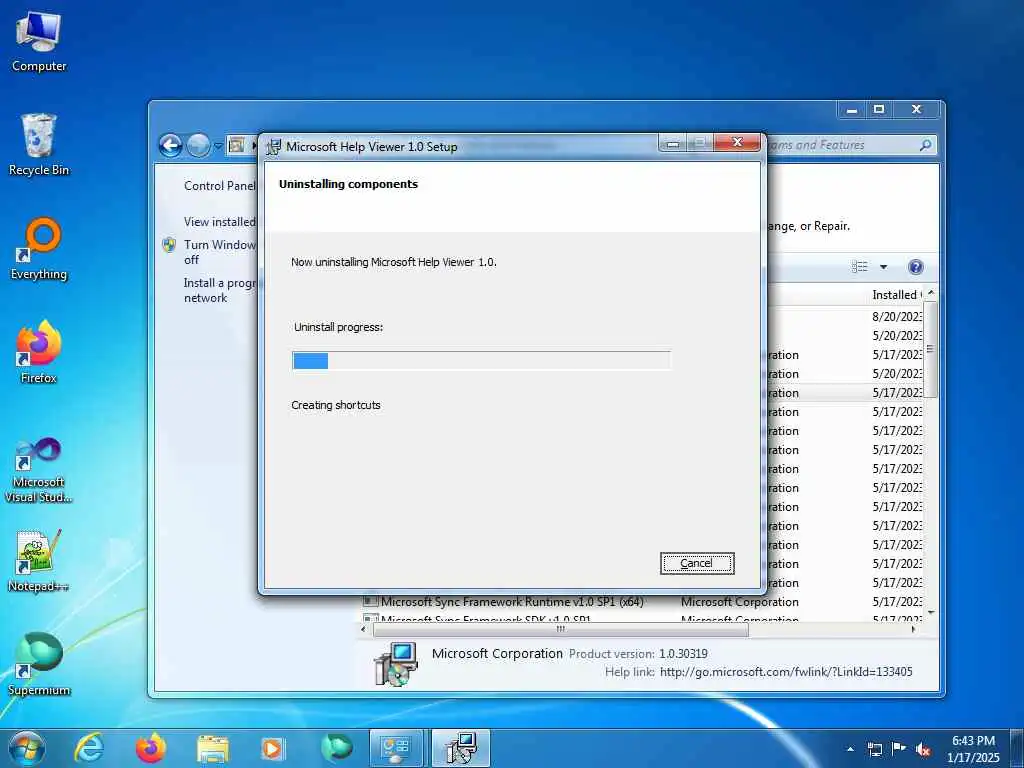The height and width of the screenshot is (768, 1024).
Task: Click the Change your view icon
Action: [x=859, y=266]
